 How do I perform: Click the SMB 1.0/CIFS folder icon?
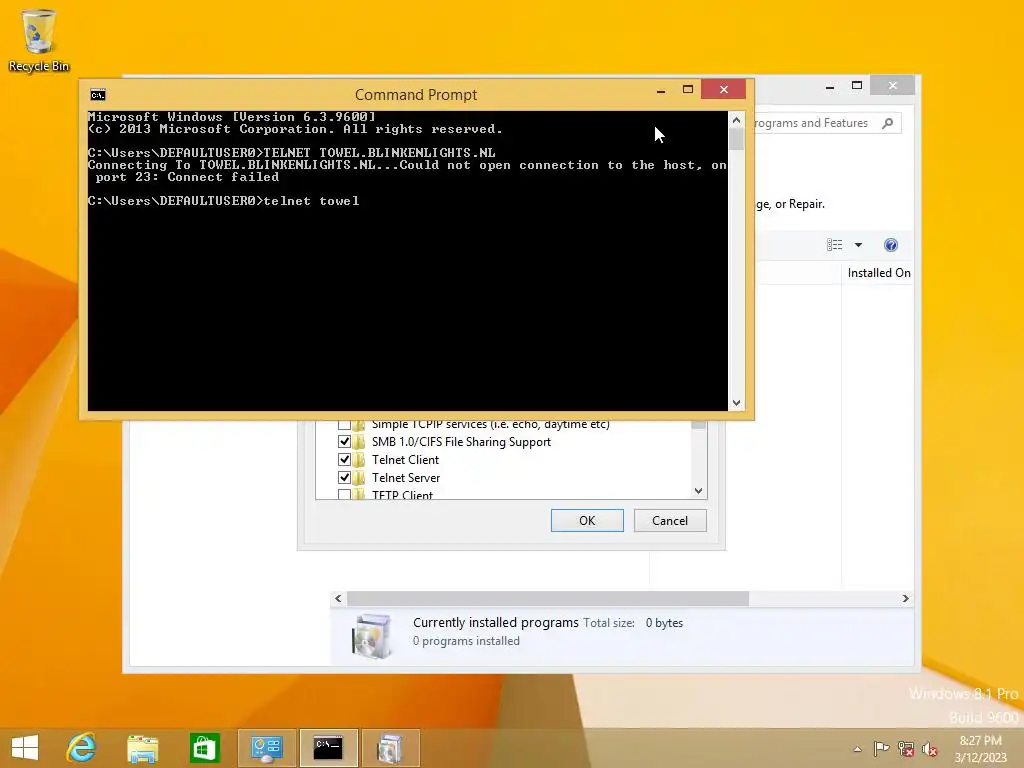pos(359,442)
